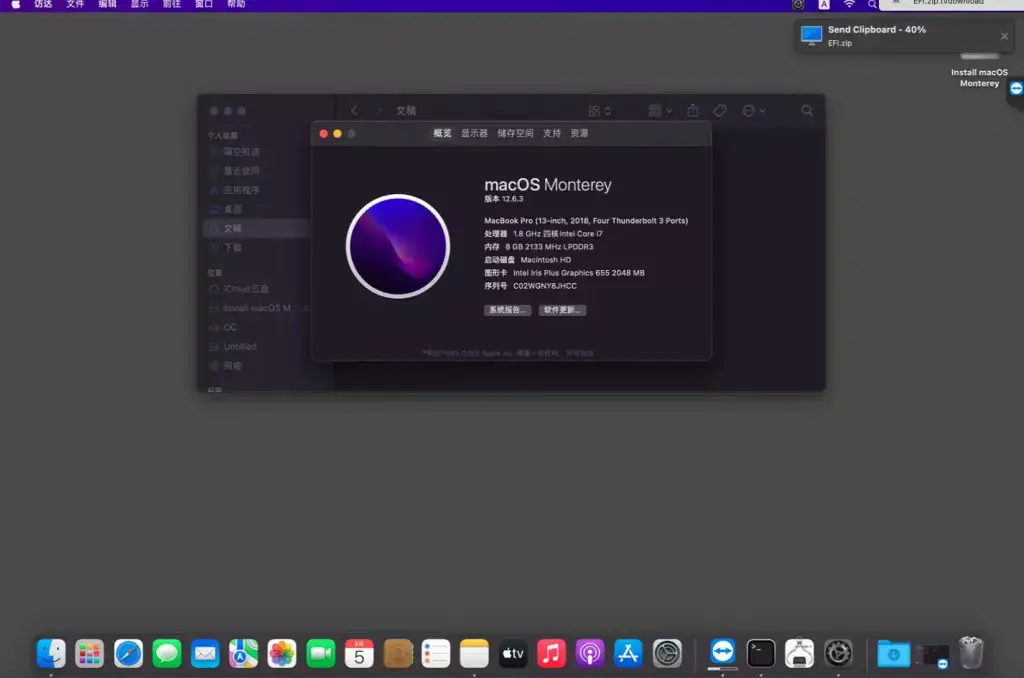Open App Store from the Dock
1024x678 pixels.
coord(628,653)
